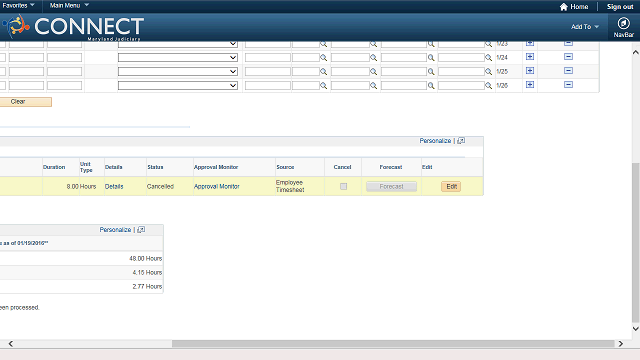Sort by the Duration column header

pyautogui.click(x=54, y=167)
